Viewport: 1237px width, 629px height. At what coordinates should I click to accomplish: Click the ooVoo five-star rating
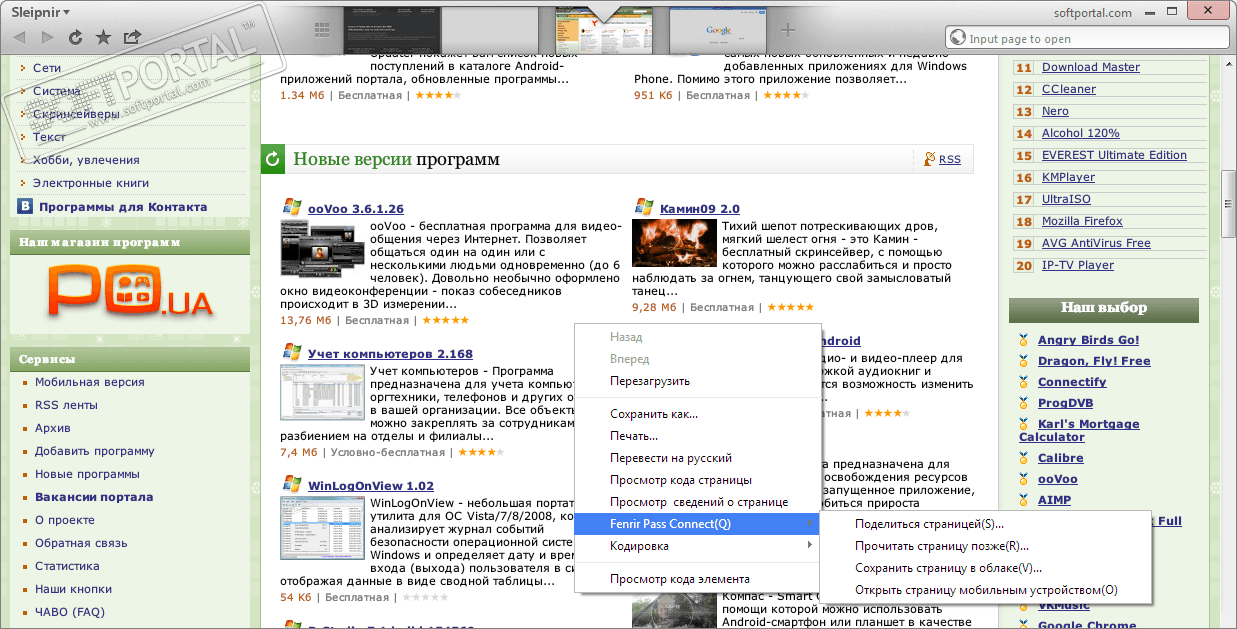coord(445,321)
